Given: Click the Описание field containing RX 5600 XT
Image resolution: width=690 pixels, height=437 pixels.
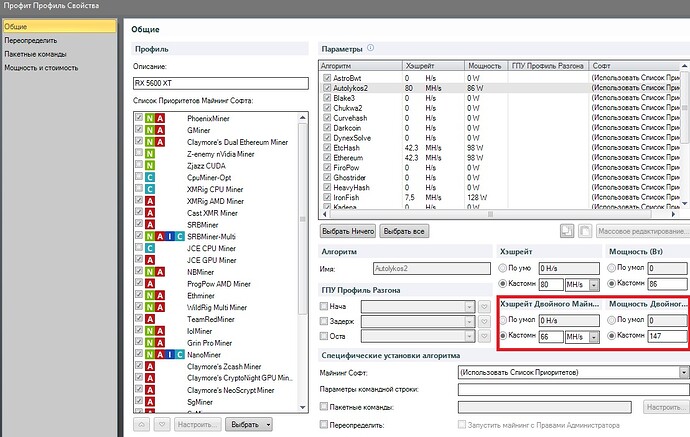Looking at the screenshot, I should [x=220, y=83].
